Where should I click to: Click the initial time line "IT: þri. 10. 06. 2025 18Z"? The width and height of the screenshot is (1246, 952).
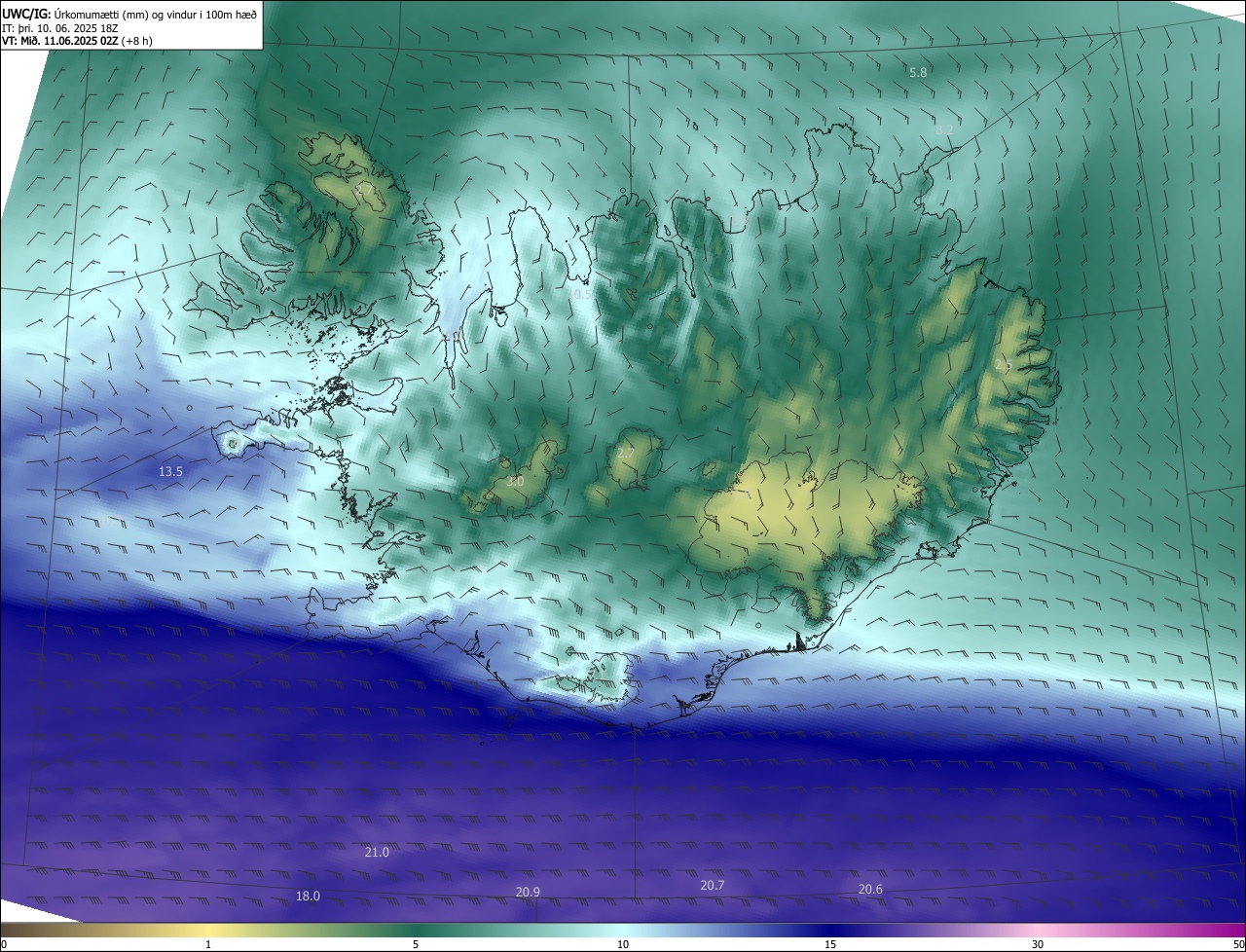coord(60,27)
